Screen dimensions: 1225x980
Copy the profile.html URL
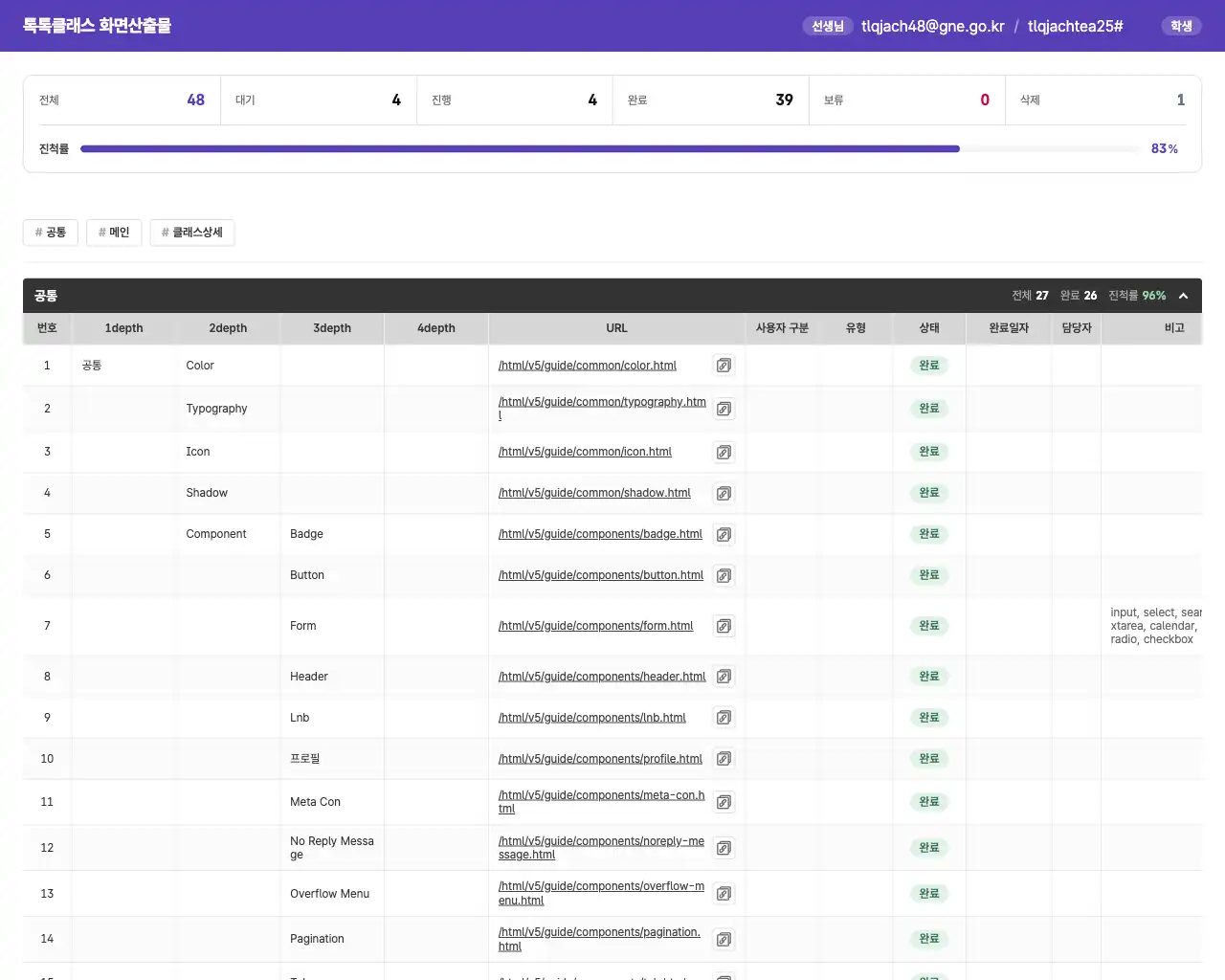click(x=724, y=759)
